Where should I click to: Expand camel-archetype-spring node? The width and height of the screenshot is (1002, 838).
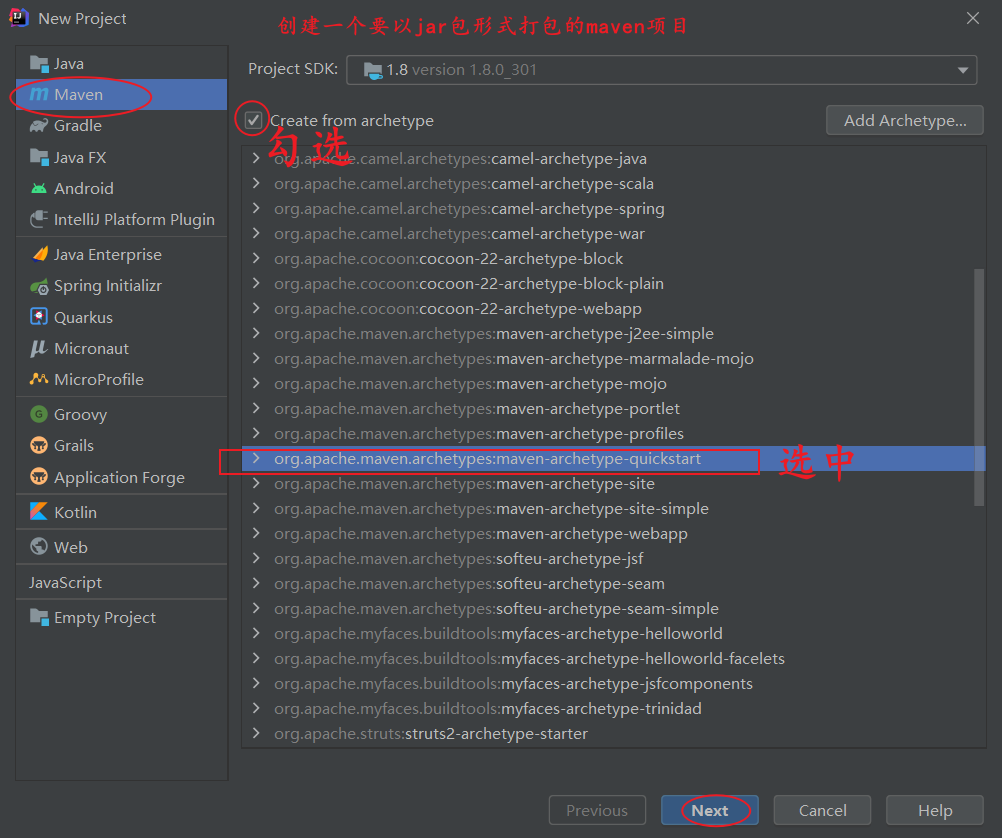[256, 208]
